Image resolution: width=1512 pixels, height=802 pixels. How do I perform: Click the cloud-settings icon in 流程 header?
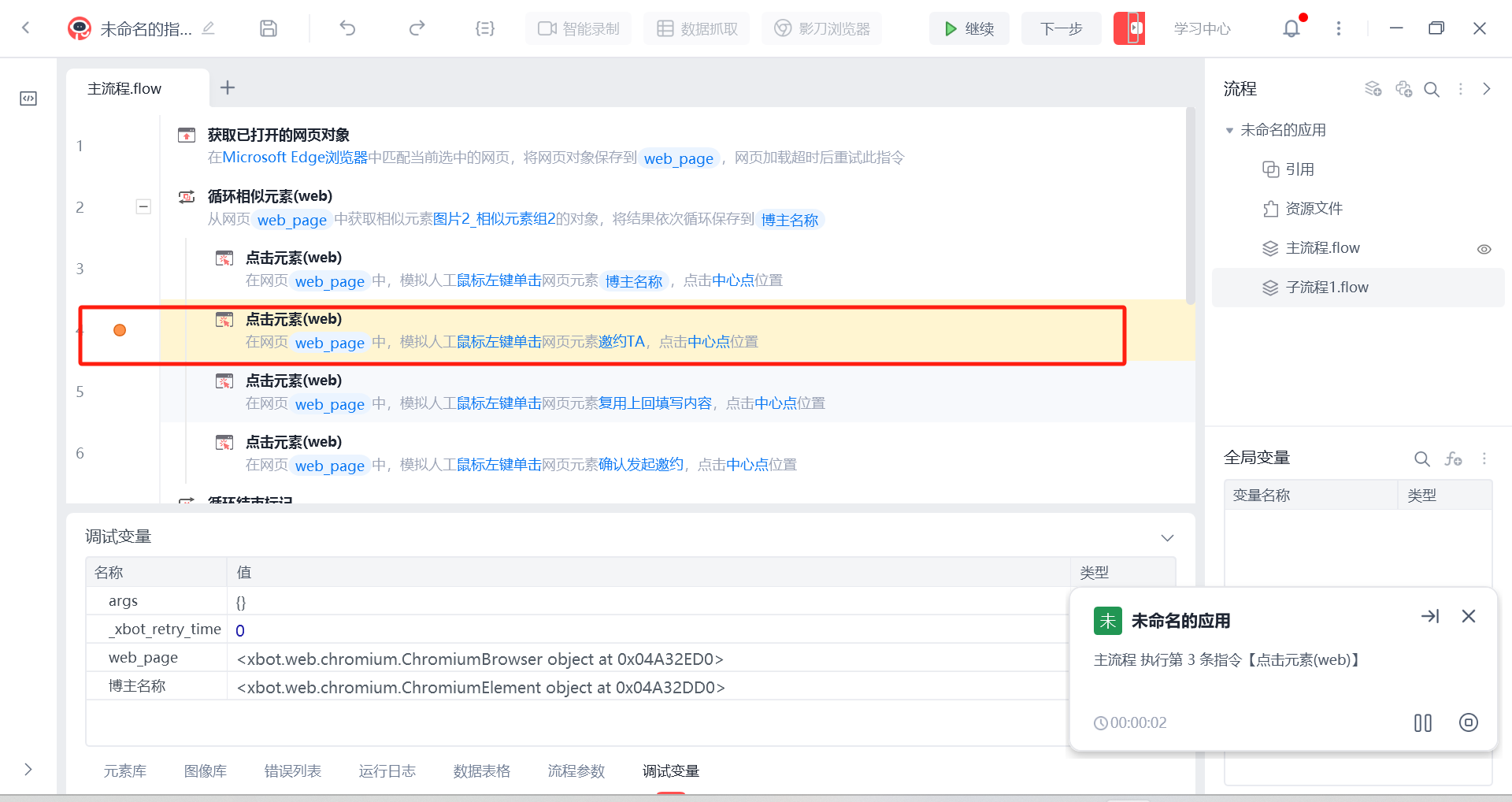(x=1403, y=88)
